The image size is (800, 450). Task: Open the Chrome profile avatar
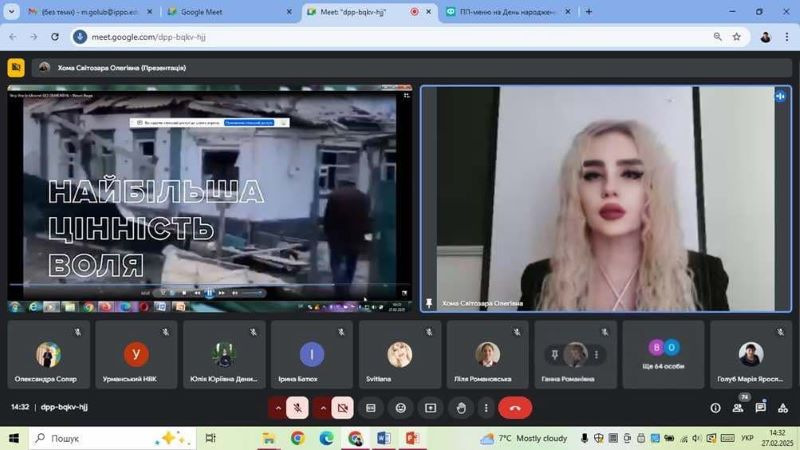(765, 37)
